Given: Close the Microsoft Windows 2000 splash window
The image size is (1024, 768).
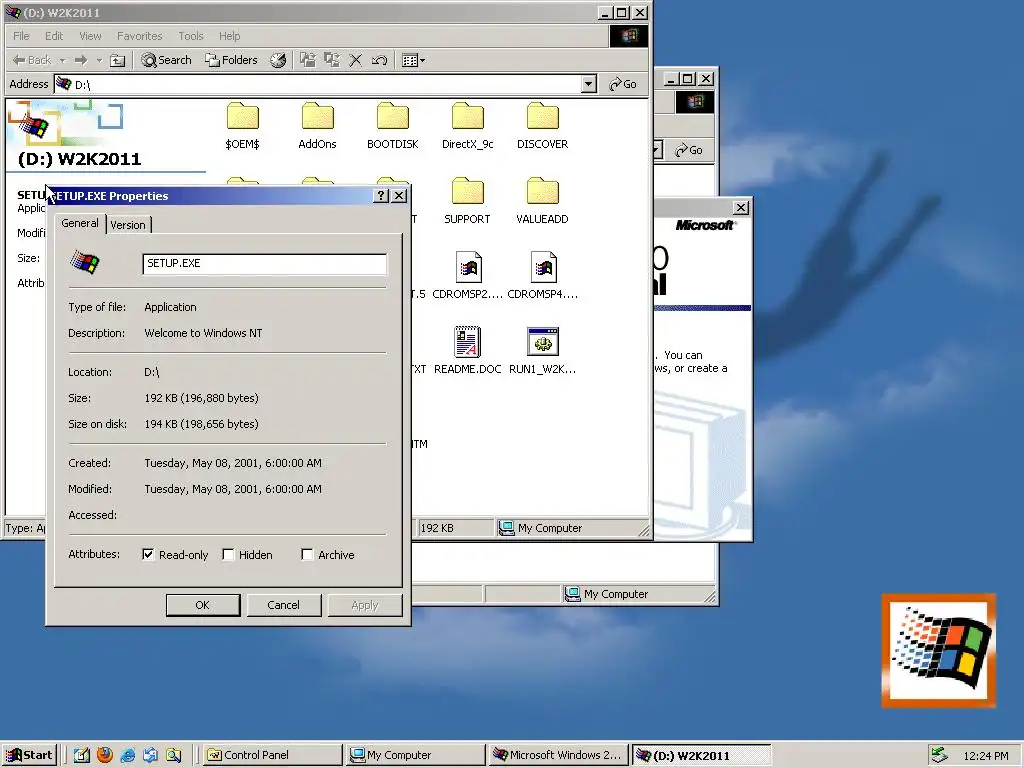Looking at the screenshot, I should (741, 208).
